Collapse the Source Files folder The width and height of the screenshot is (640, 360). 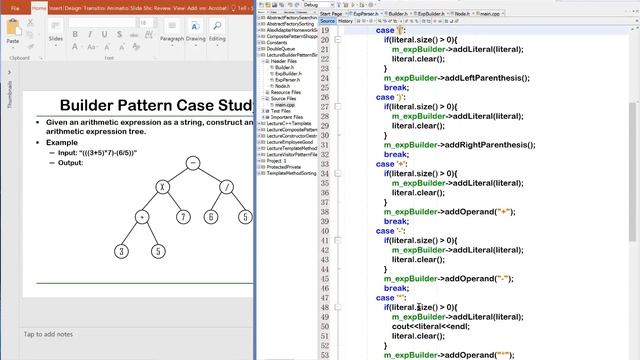264,99
